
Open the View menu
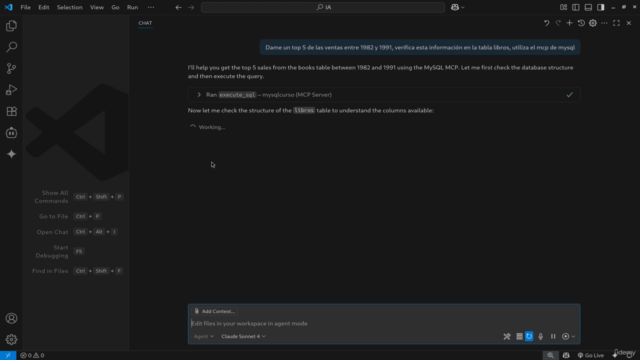click(x=97, y=7)
